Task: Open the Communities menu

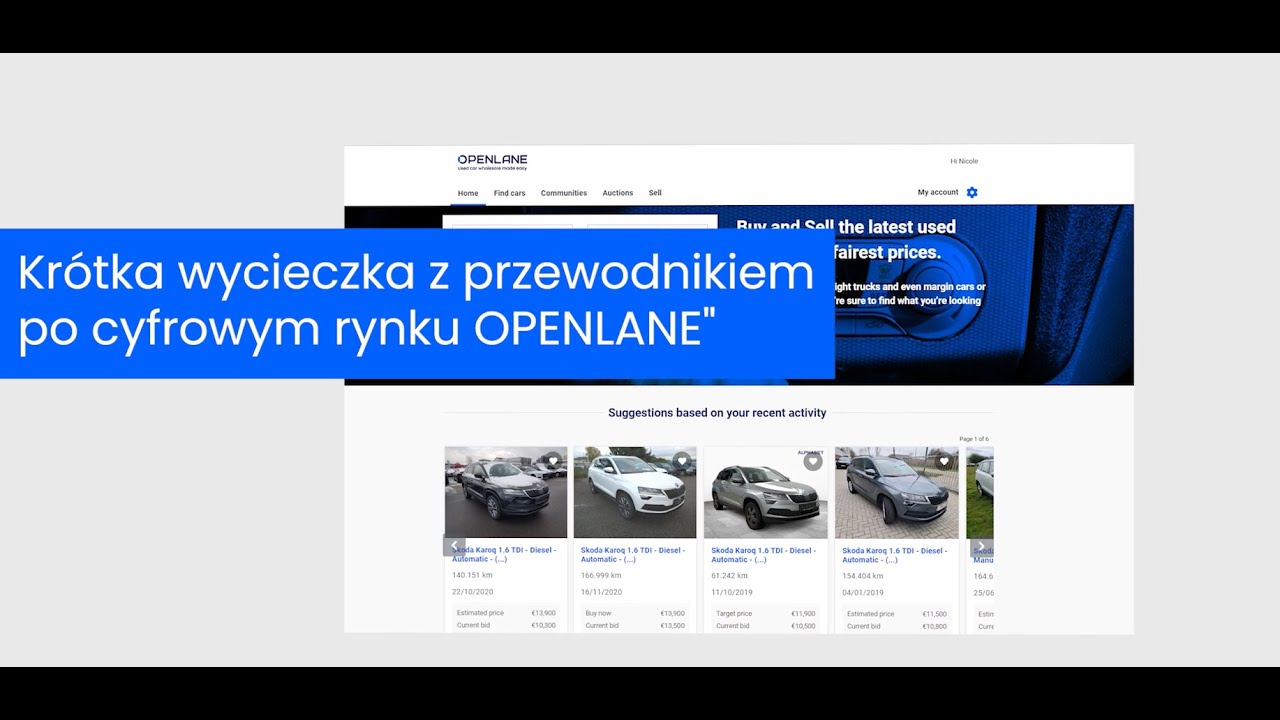Action: pyautogui.click(x=564, y=193)
